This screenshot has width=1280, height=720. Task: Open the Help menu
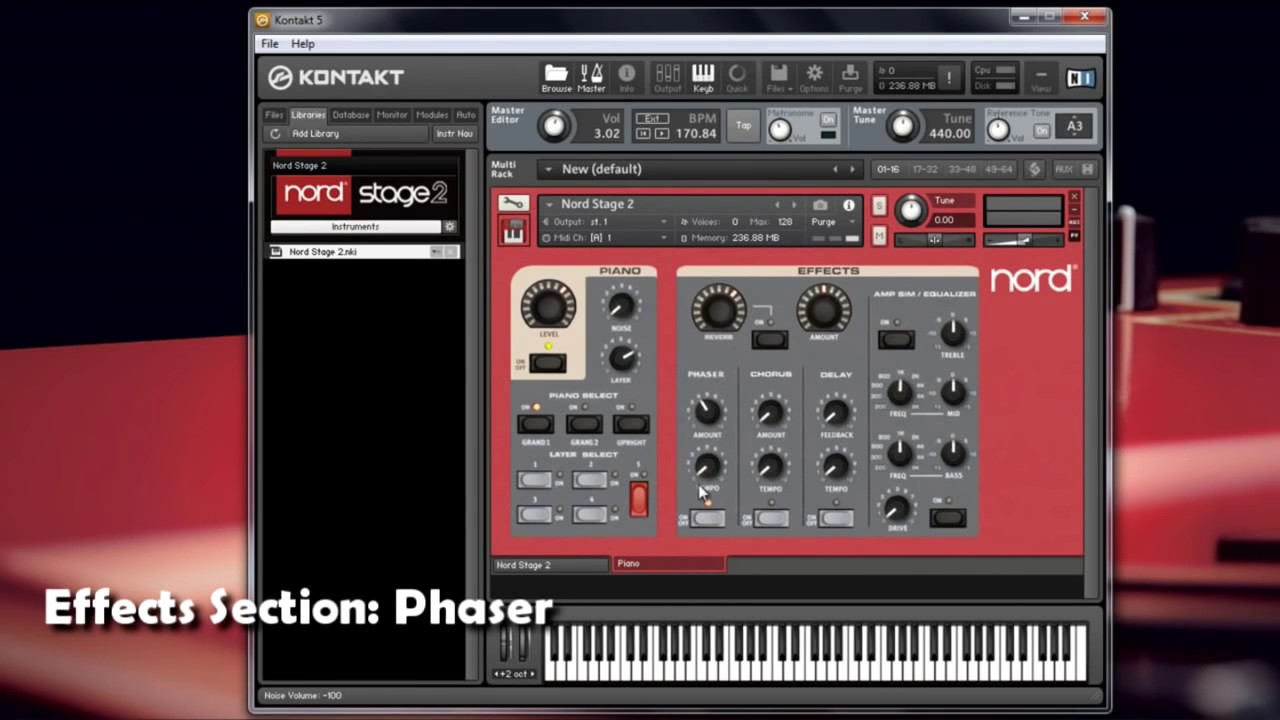(x=303, y=44)
